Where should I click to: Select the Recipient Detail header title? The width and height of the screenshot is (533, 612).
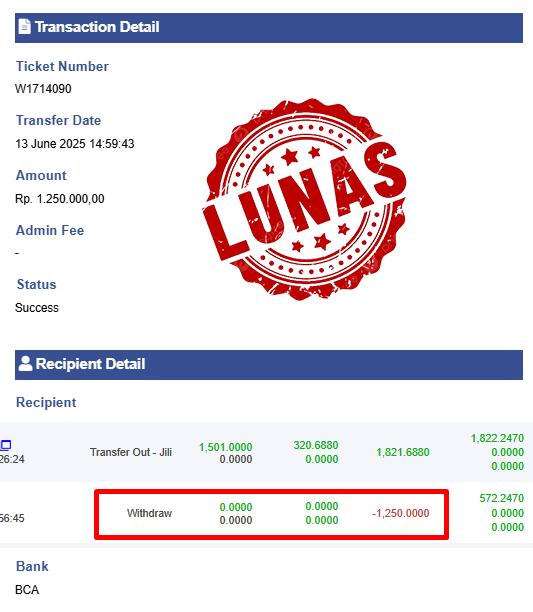point(91,364)
